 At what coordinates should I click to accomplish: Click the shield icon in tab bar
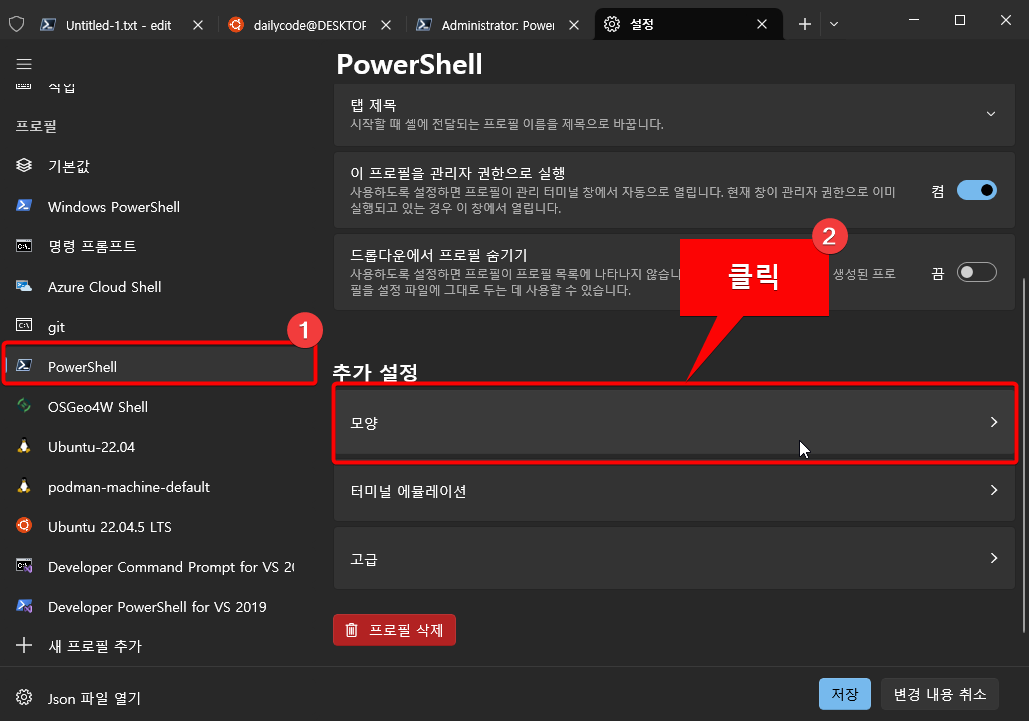click(x=16, y=24)
